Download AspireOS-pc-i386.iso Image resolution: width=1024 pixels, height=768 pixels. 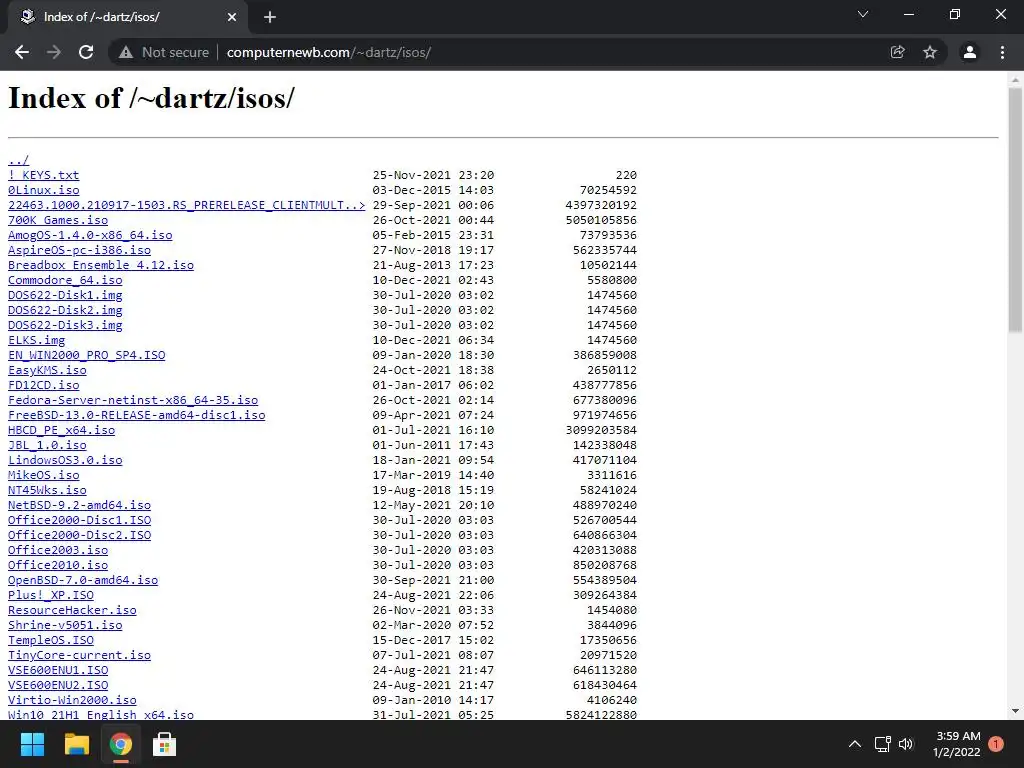coord(79,250)
